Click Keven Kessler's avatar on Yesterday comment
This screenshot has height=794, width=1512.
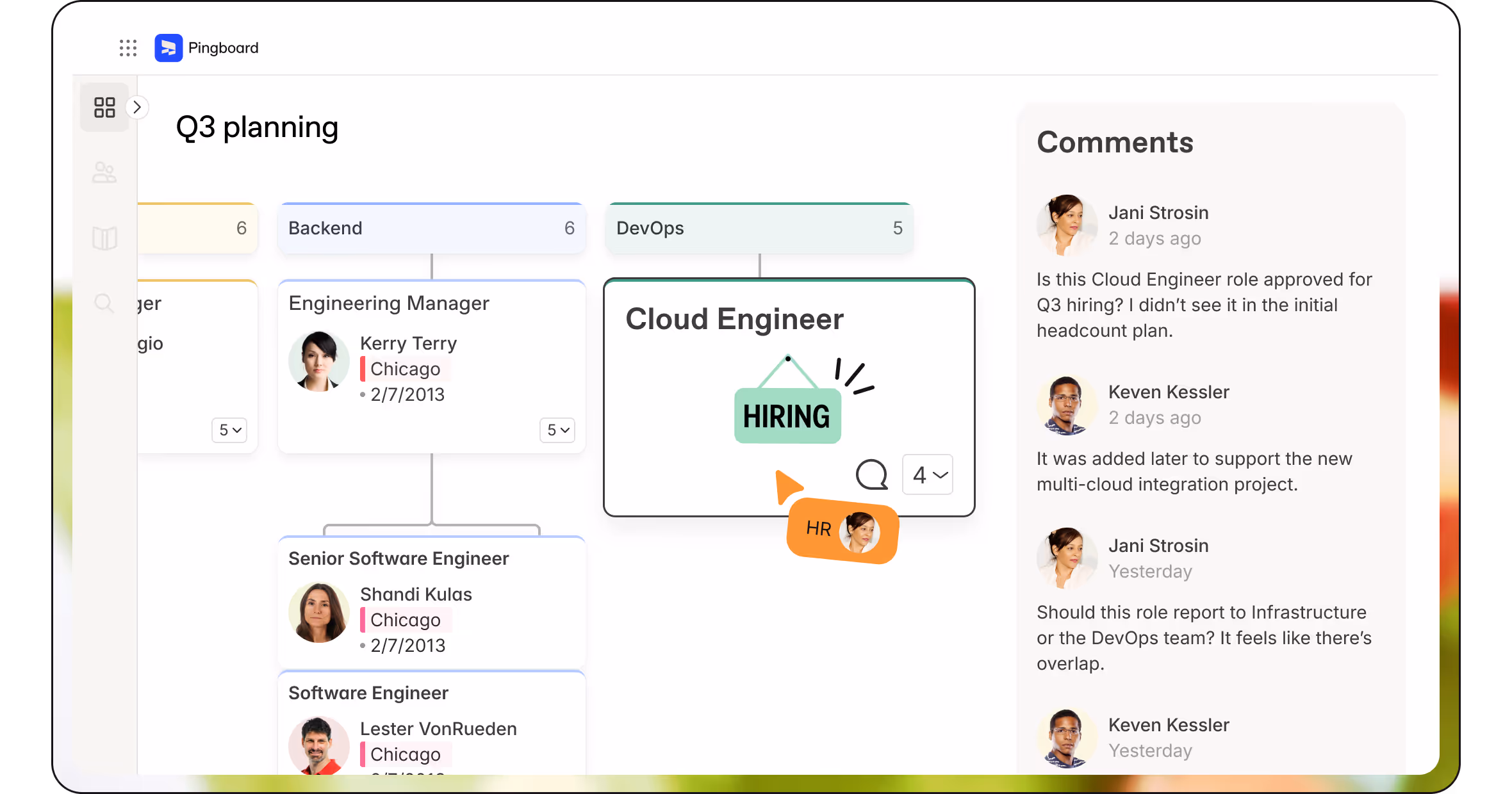click(x=1067, y=738)
